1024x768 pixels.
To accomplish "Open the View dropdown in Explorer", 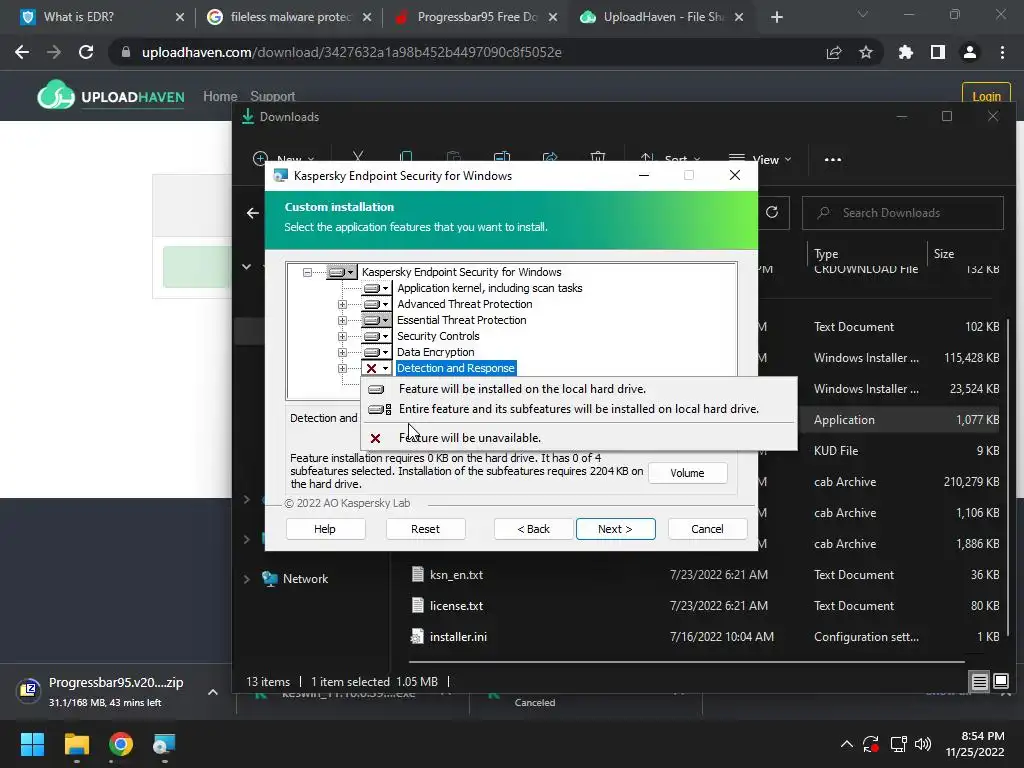I will [760, 159].
